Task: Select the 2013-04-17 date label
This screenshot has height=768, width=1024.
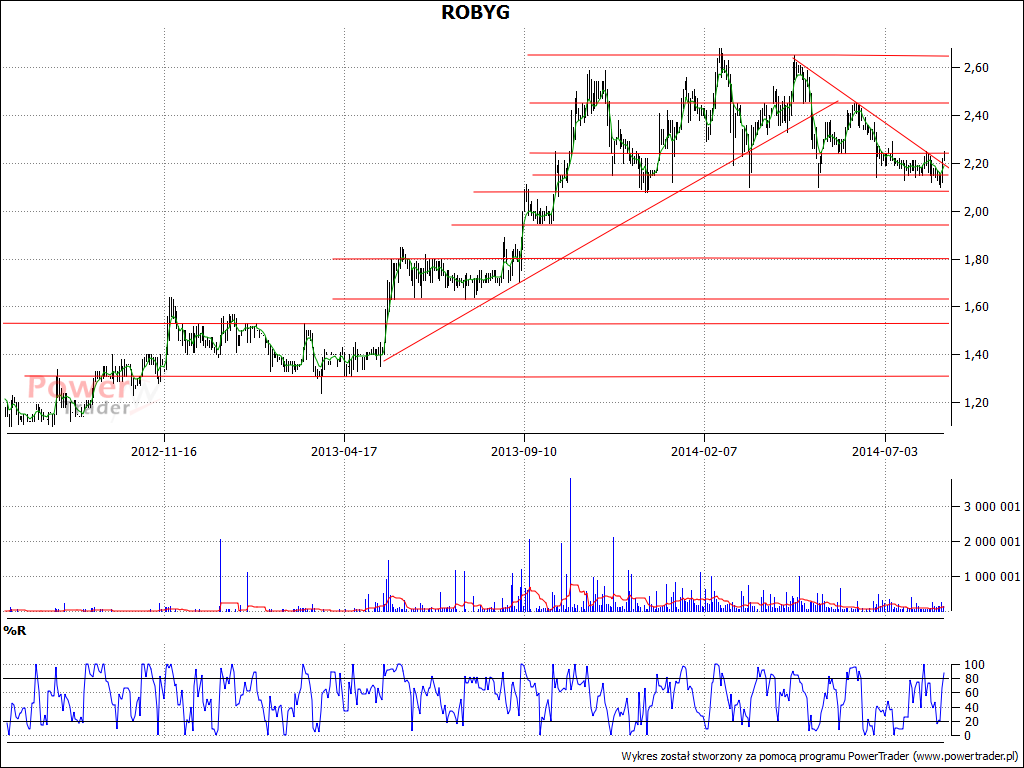Action: pos(344,451)
